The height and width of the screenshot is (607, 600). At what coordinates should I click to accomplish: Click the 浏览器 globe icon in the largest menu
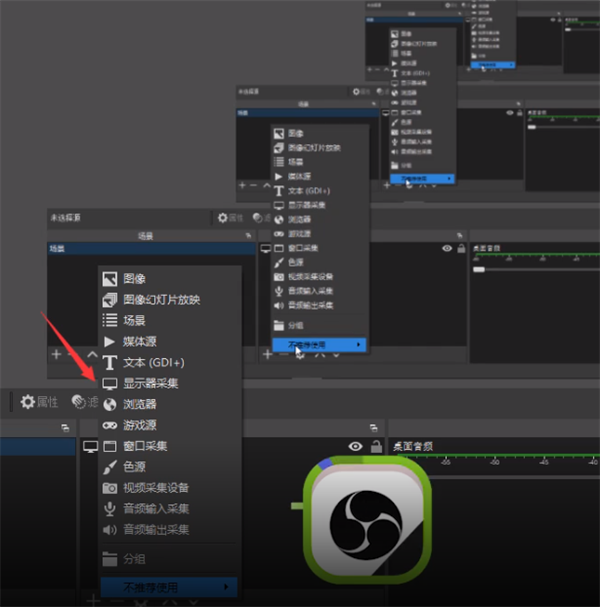tap(110, 405)
